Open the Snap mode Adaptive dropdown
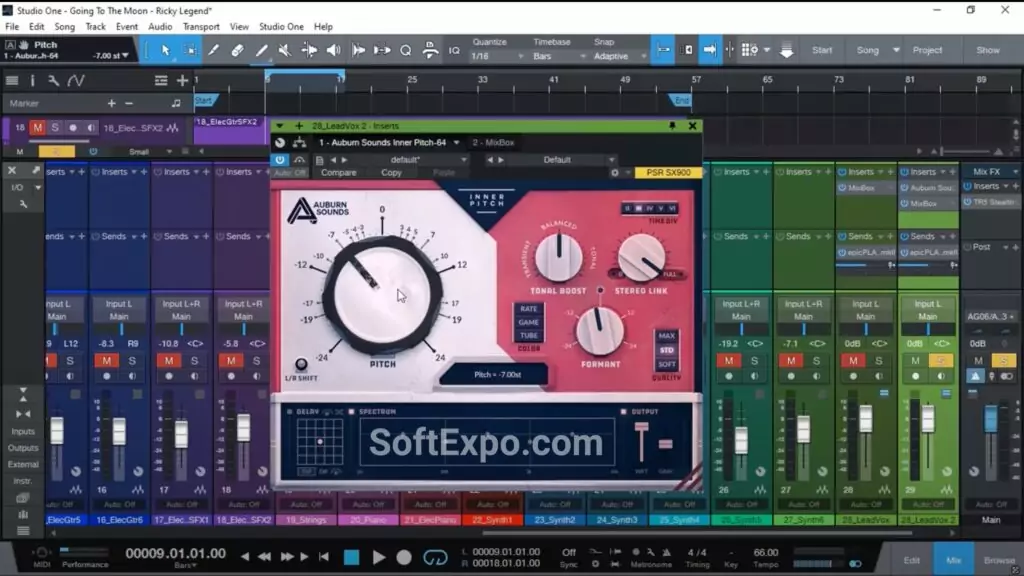This screenshot has width=1024, height=576. (x=617, y=57)
